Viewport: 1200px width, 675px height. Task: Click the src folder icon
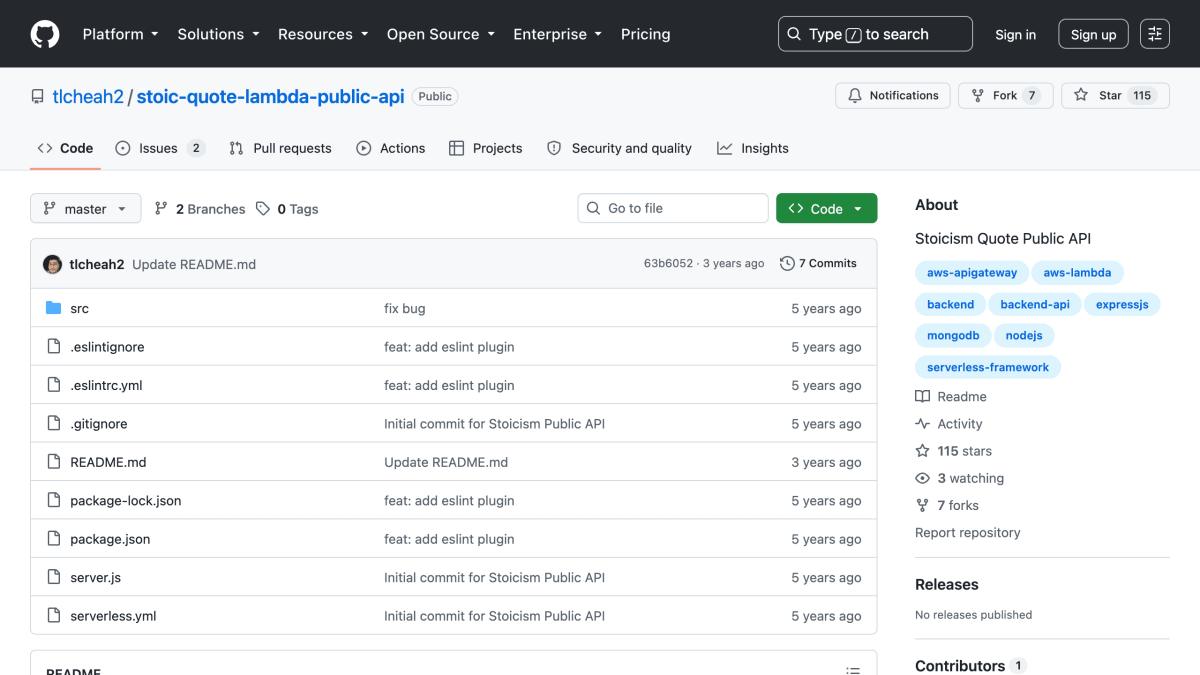point(54,308)
